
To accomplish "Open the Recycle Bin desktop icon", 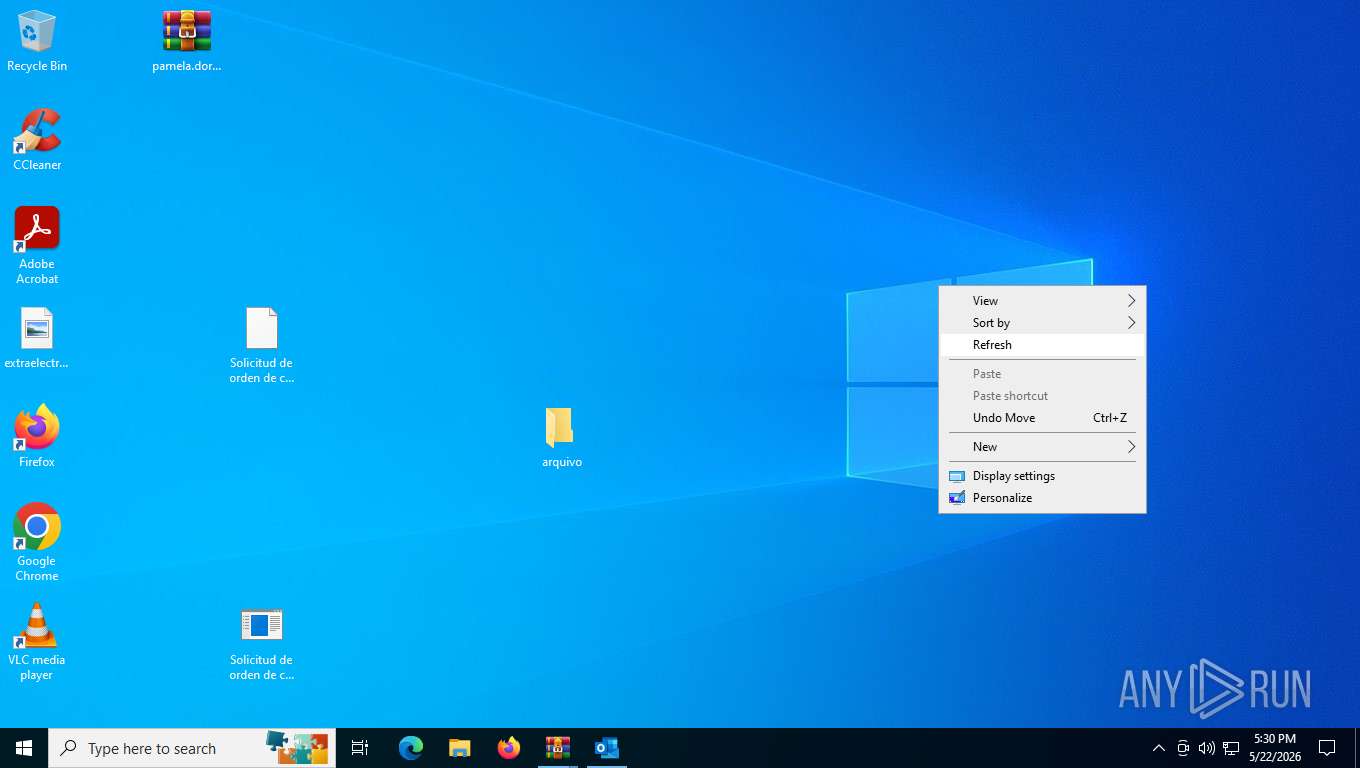I will (x=37, y=41).
